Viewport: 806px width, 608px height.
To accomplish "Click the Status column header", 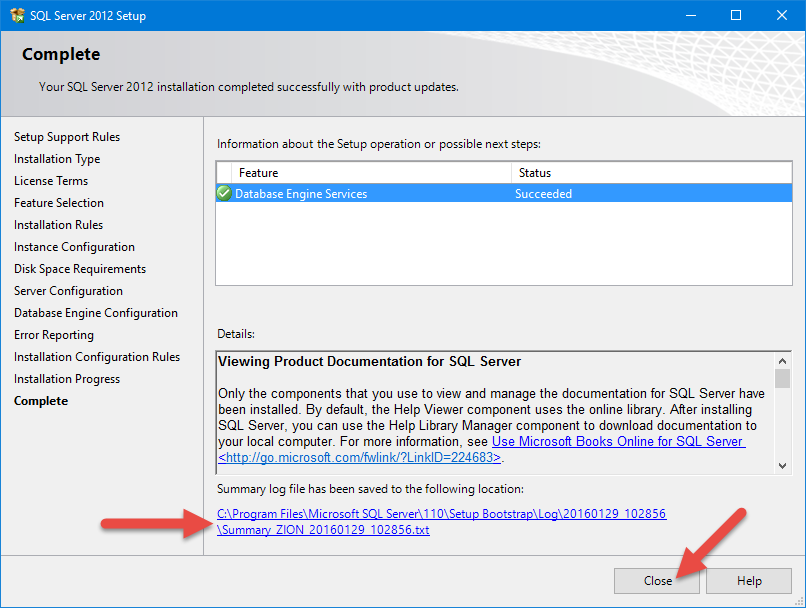I will 534,173.
